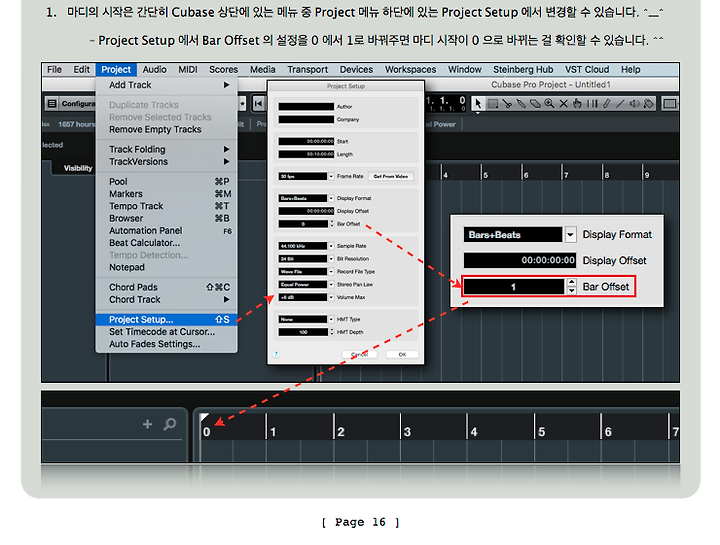Open the Audio menu
The image size is (720, 545).
point(154,69)
